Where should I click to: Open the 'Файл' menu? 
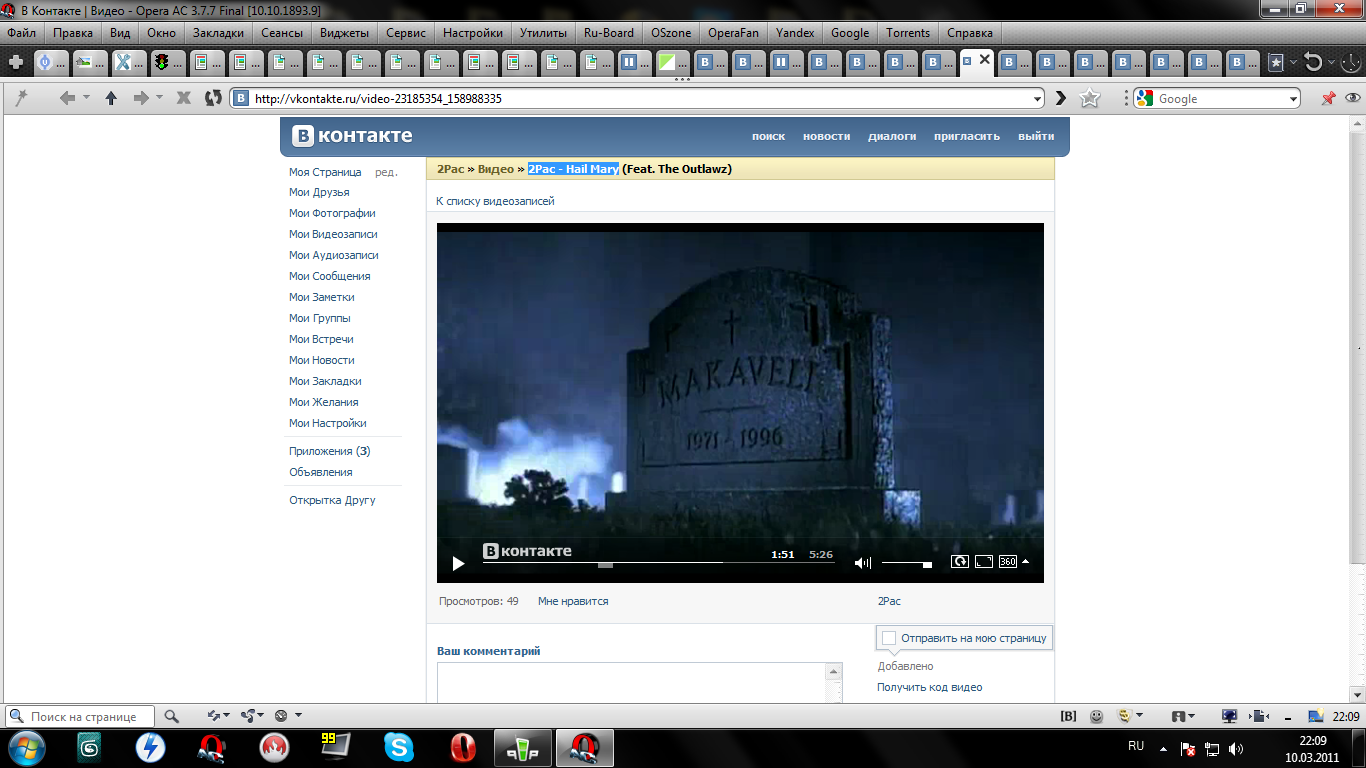tap(22, 33)
